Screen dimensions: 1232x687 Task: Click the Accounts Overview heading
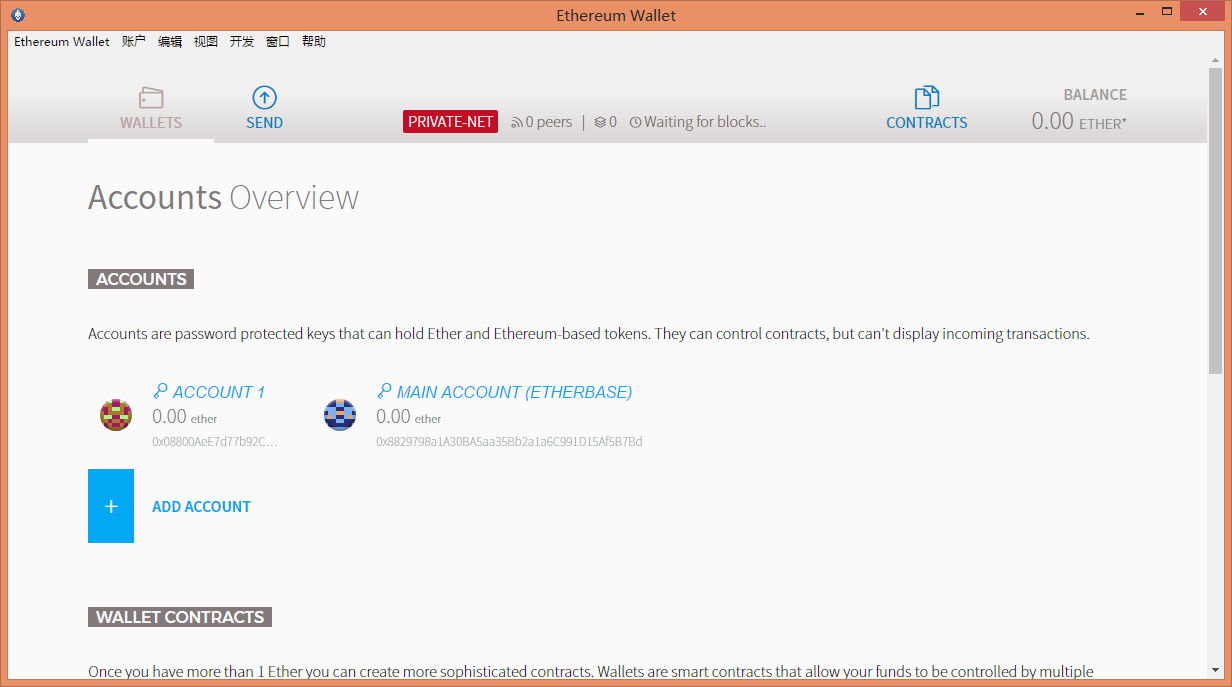(x=223, y=197)
